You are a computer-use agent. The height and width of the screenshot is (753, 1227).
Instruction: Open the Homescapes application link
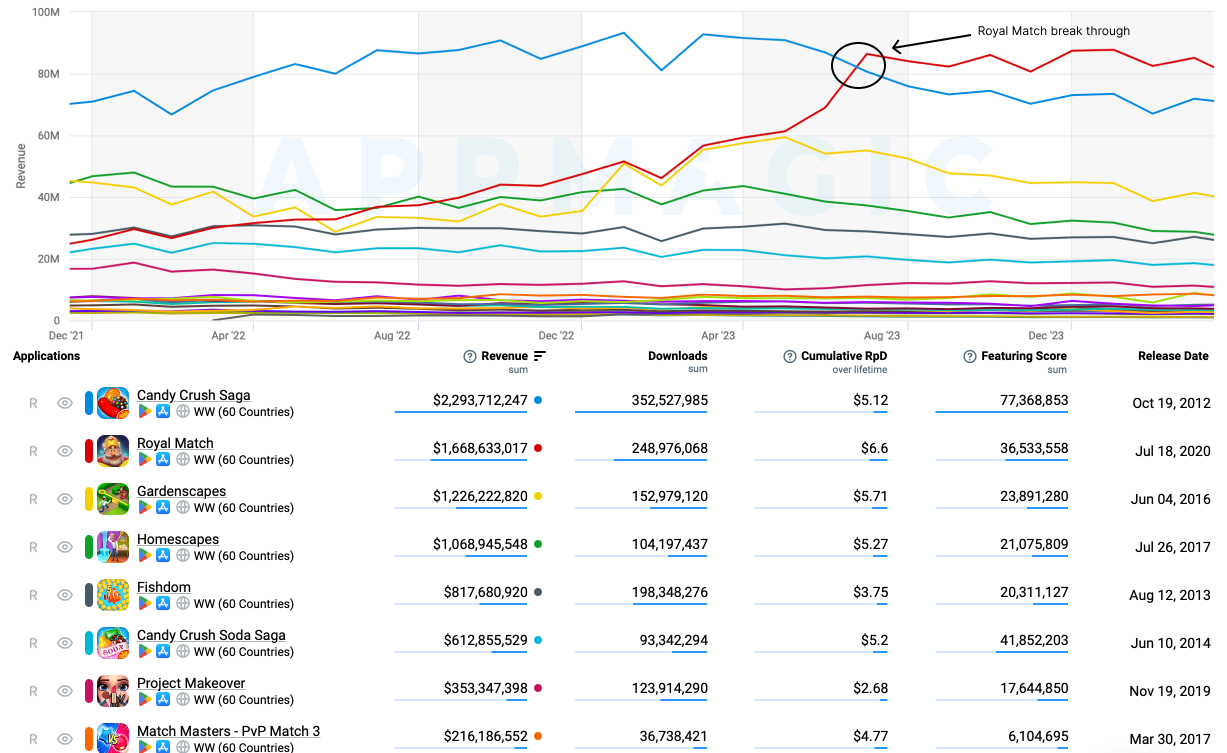(x=178, y=539)
